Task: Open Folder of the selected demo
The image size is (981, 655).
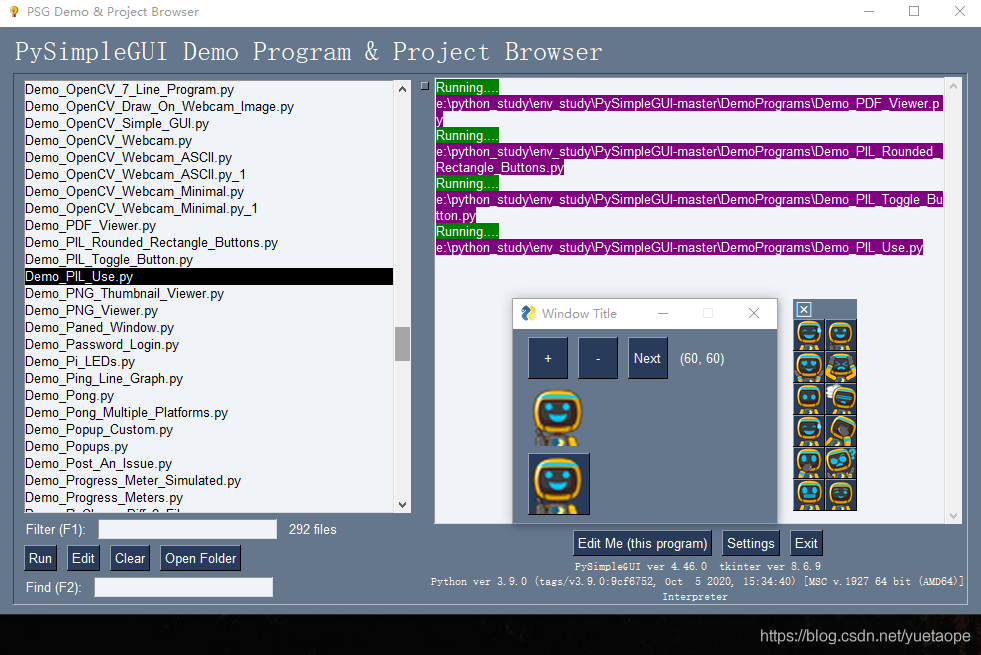Action: click(200, 558)
